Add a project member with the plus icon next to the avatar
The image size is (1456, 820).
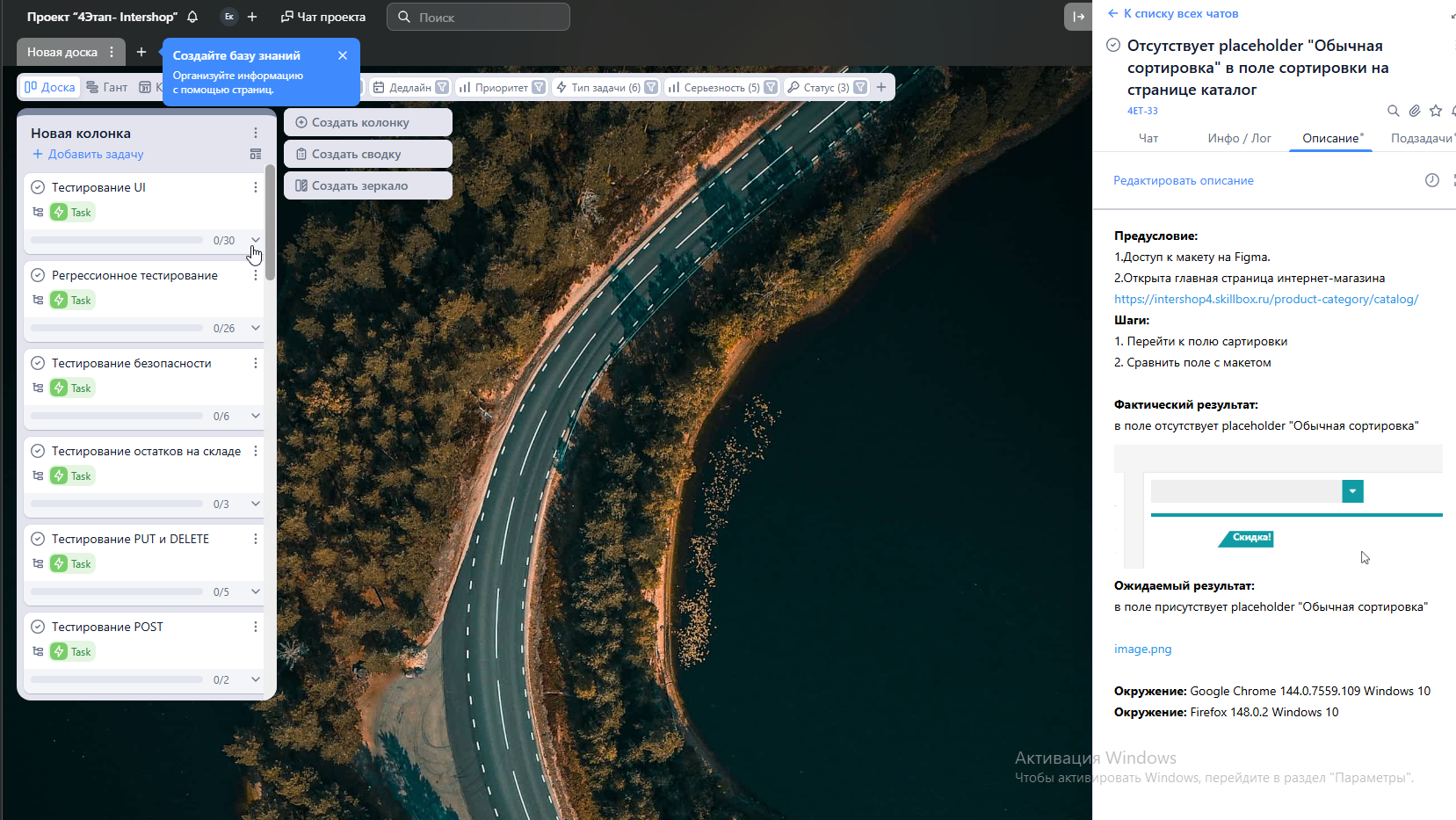click(x=252, y=17)
